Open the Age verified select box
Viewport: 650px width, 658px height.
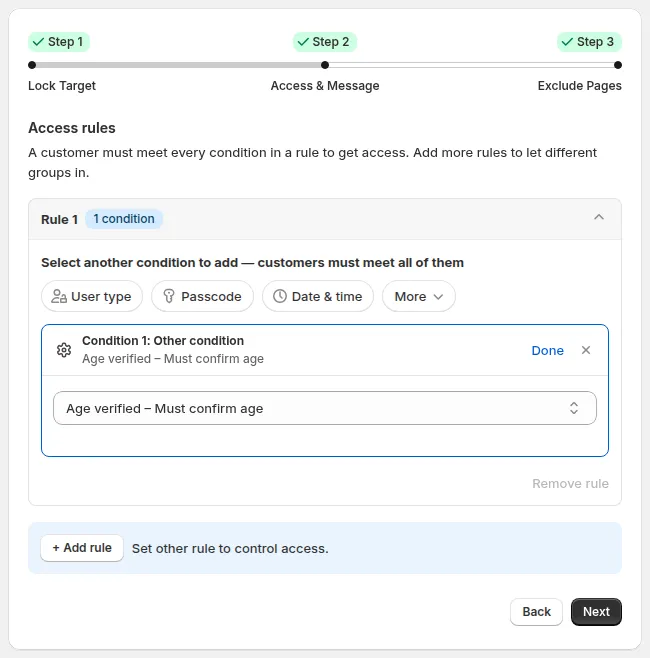[x=324, y=408]
